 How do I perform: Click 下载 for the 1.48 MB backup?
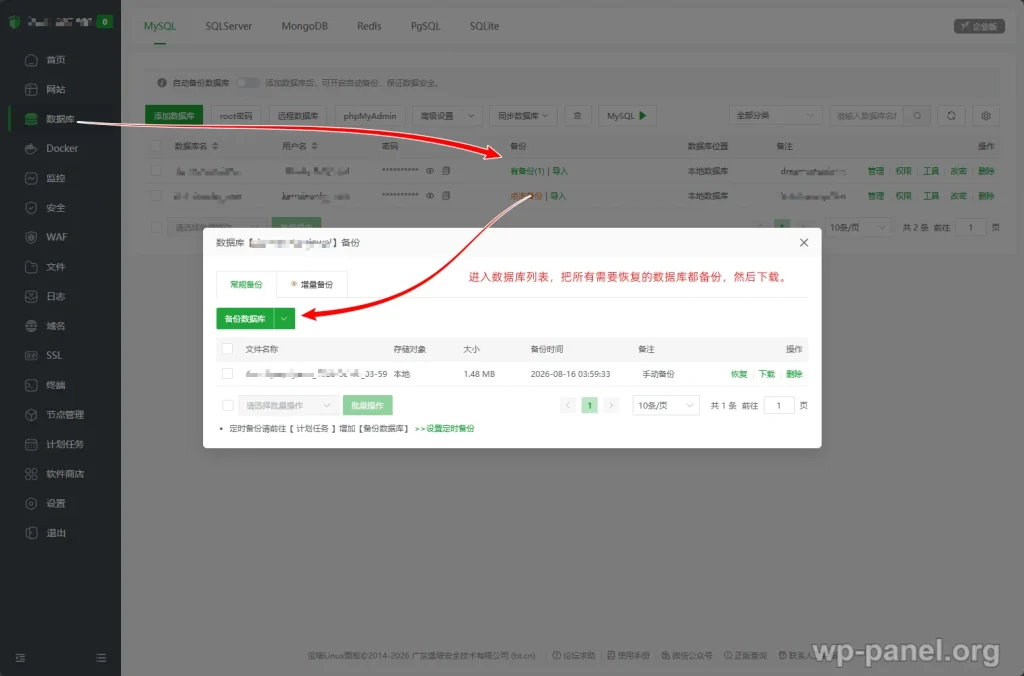click(767, 374)
